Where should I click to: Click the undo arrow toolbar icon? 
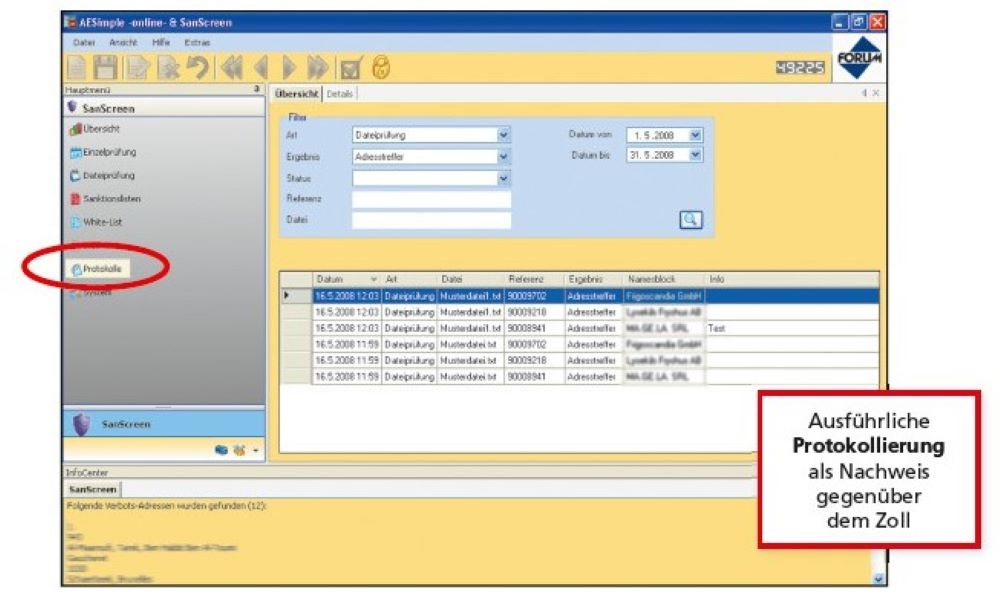coord(198,67)
